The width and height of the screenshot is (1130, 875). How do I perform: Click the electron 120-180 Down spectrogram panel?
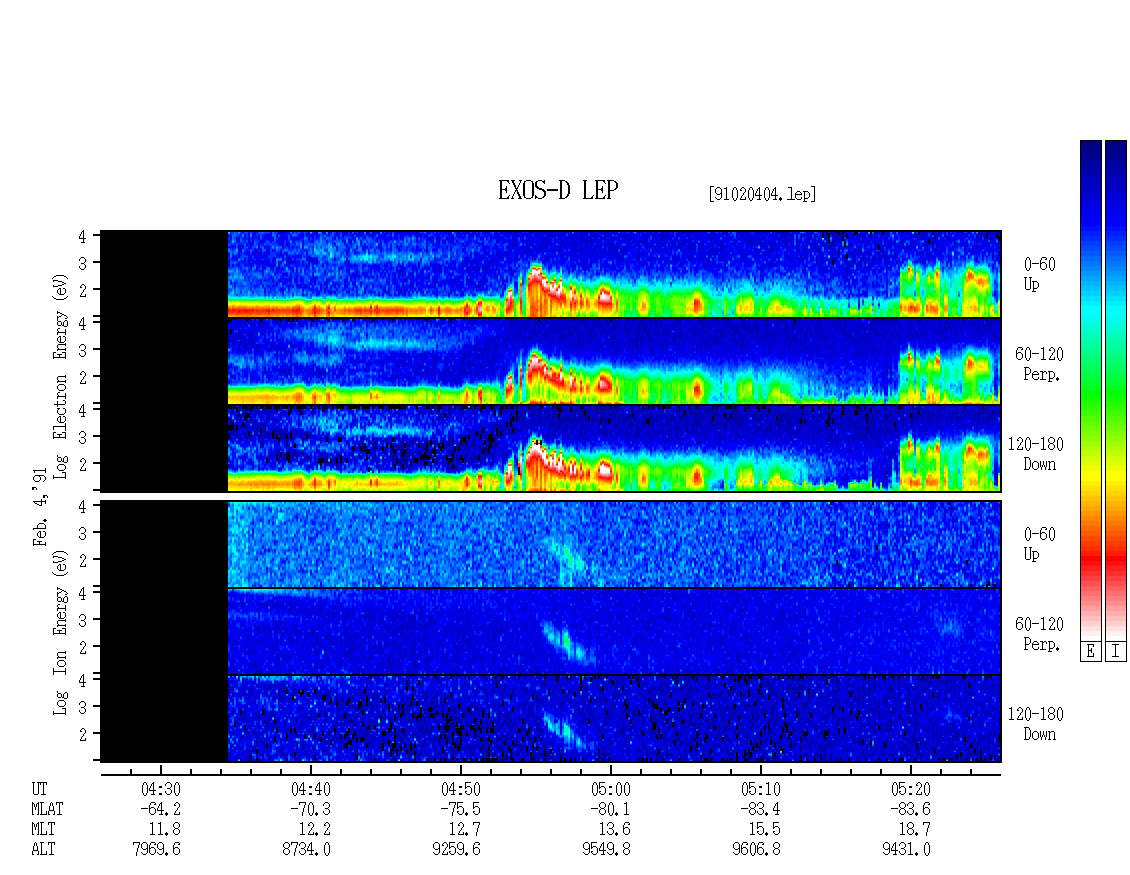point(551,448)
